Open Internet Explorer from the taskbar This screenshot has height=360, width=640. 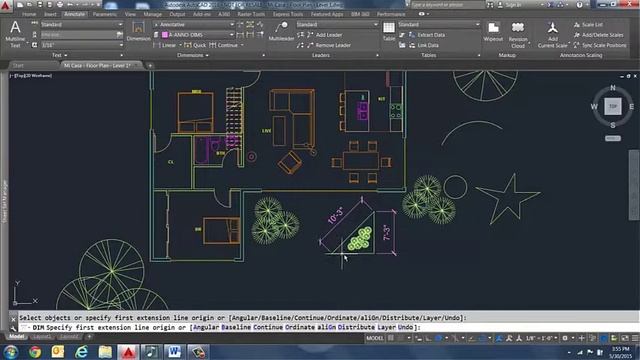pos(81,352)
